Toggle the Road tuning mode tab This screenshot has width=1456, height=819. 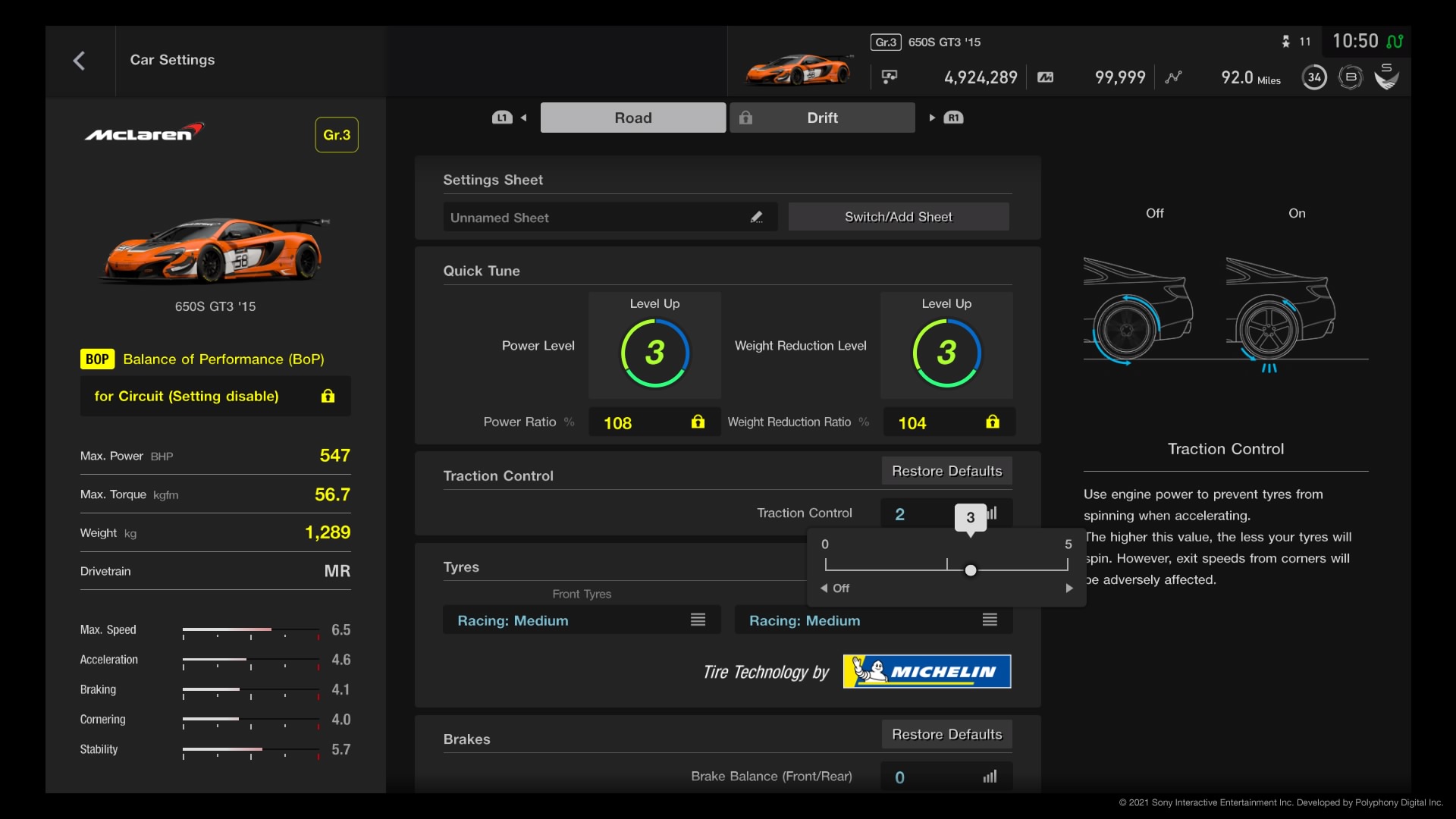632,118
